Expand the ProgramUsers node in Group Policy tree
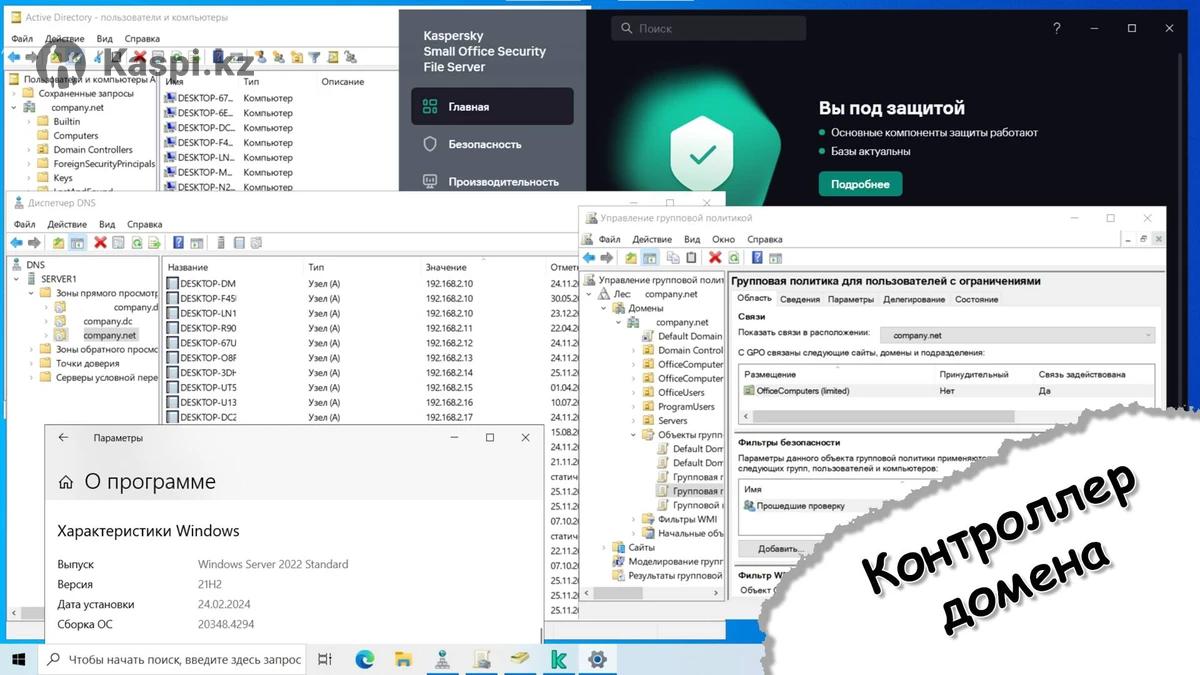Image resolution: width=1200 pixels, height=675 pixels. 634,407
